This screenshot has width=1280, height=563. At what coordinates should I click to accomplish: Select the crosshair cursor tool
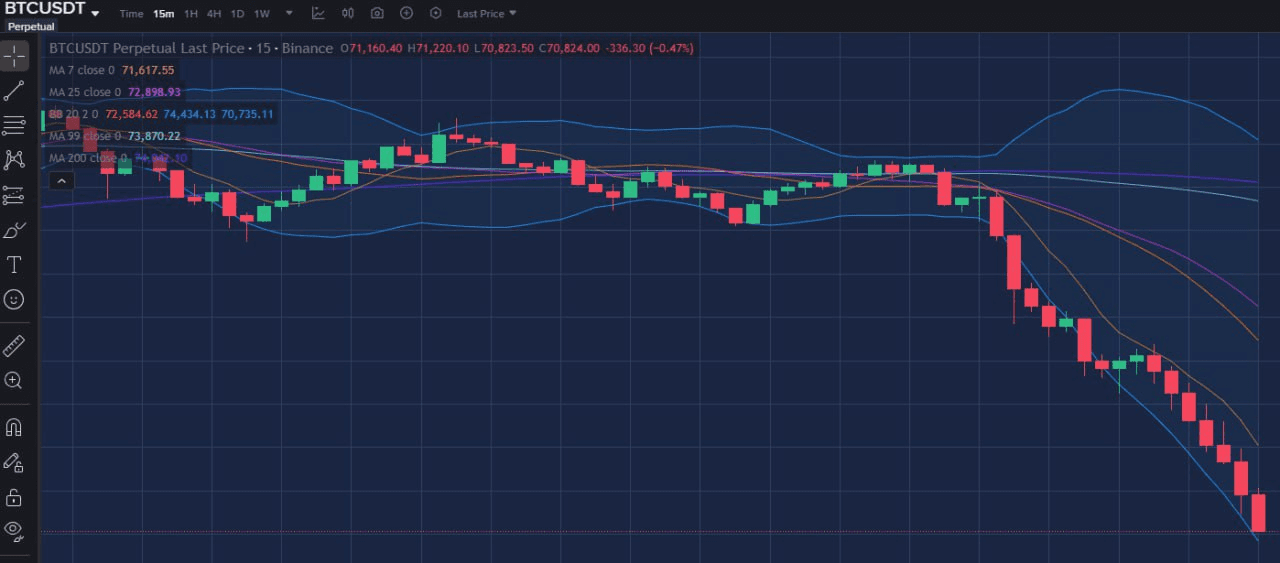[x=14, y=55]
